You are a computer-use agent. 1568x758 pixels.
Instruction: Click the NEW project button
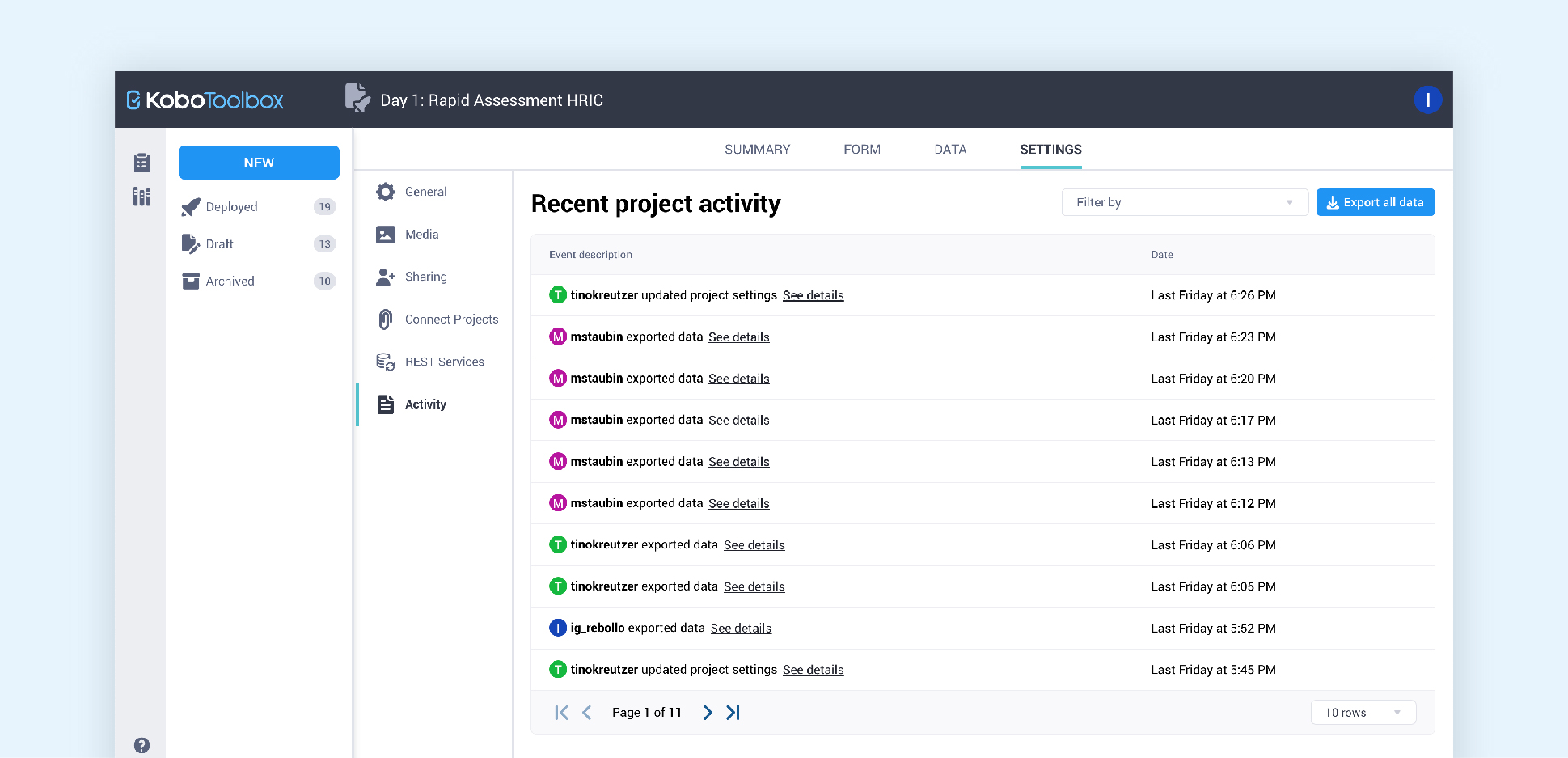[x=259, y=163]
